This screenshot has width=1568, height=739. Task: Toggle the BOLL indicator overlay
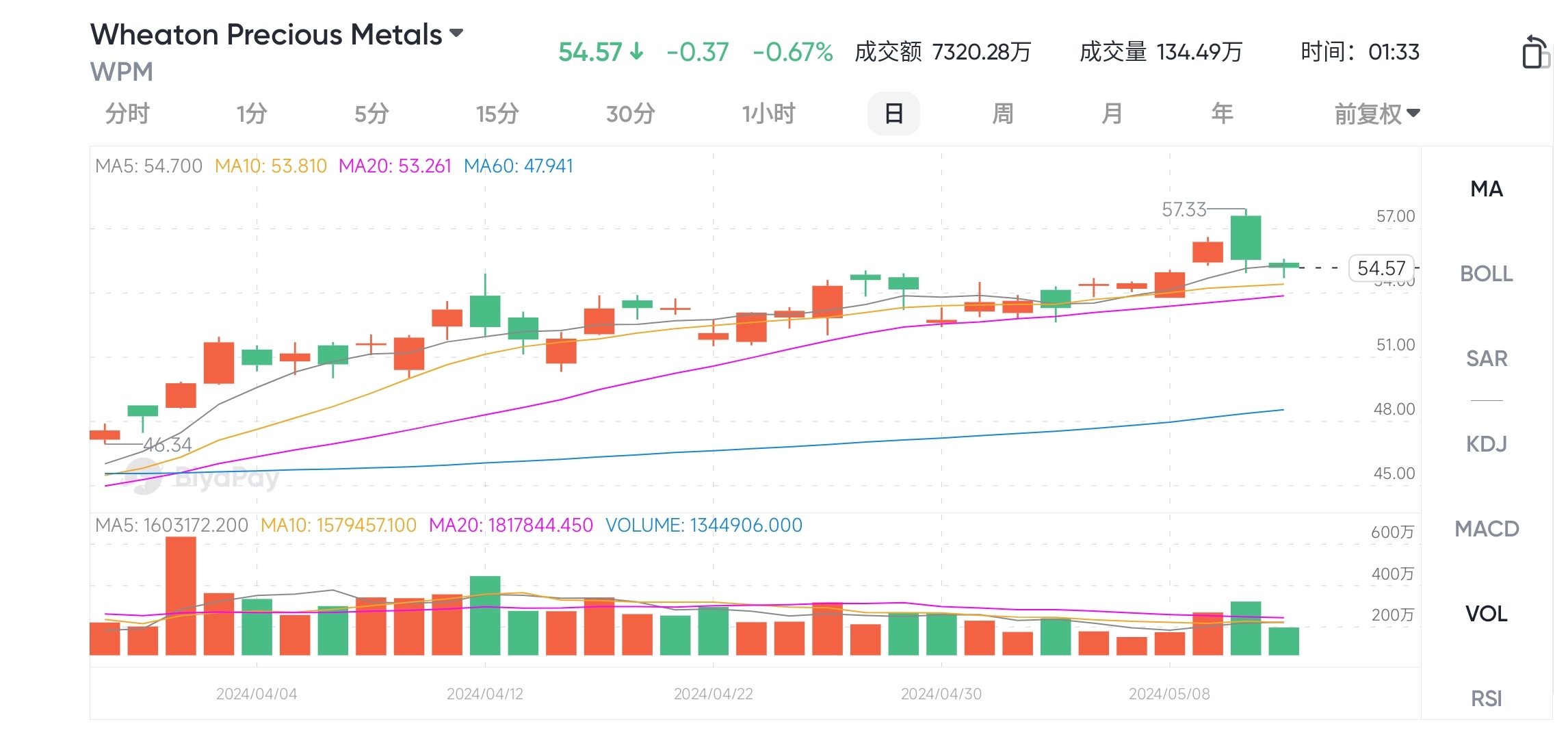coord(1487,274)
